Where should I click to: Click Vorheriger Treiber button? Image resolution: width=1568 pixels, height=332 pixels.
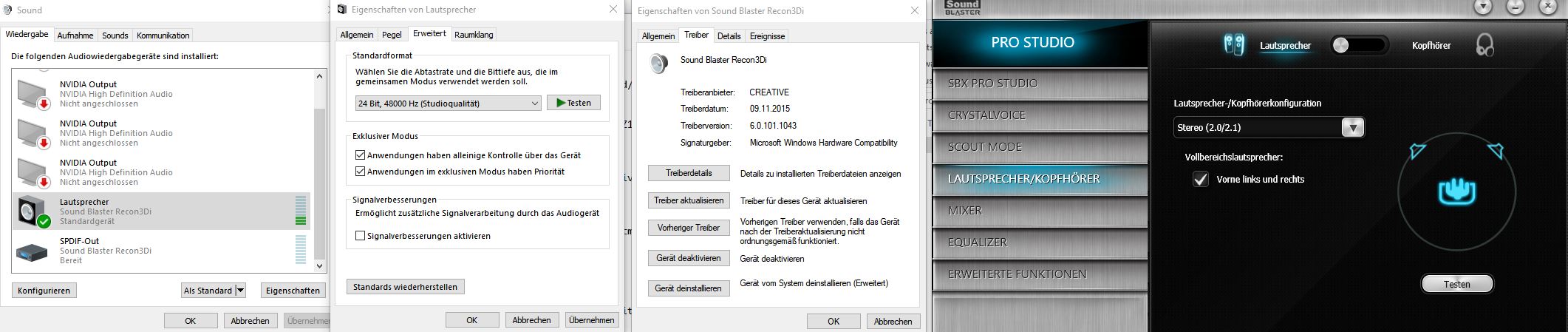(689, 228)
